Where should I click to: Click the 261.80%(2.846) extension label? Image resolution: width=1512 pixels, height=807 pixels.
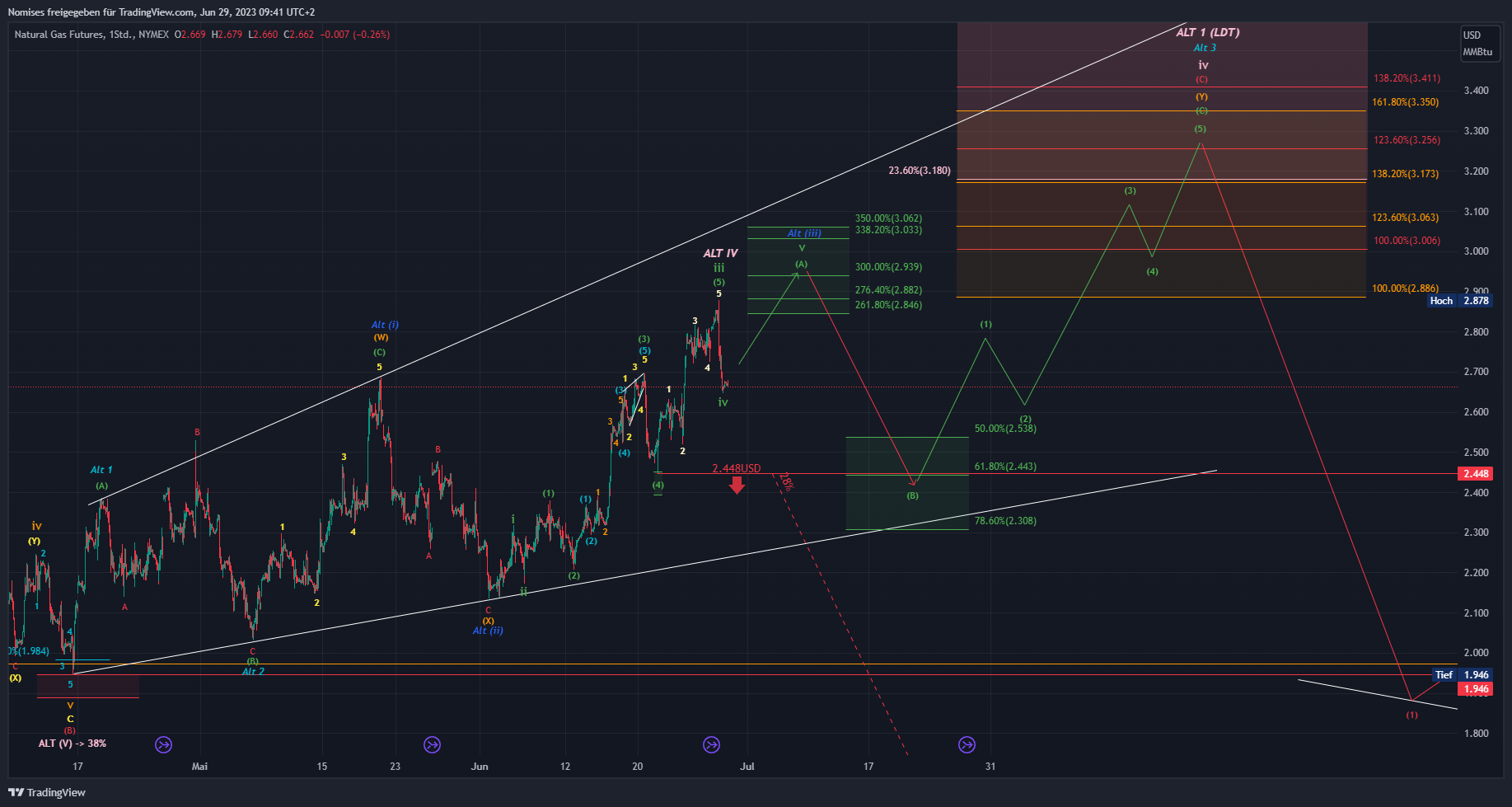point(888,305)
